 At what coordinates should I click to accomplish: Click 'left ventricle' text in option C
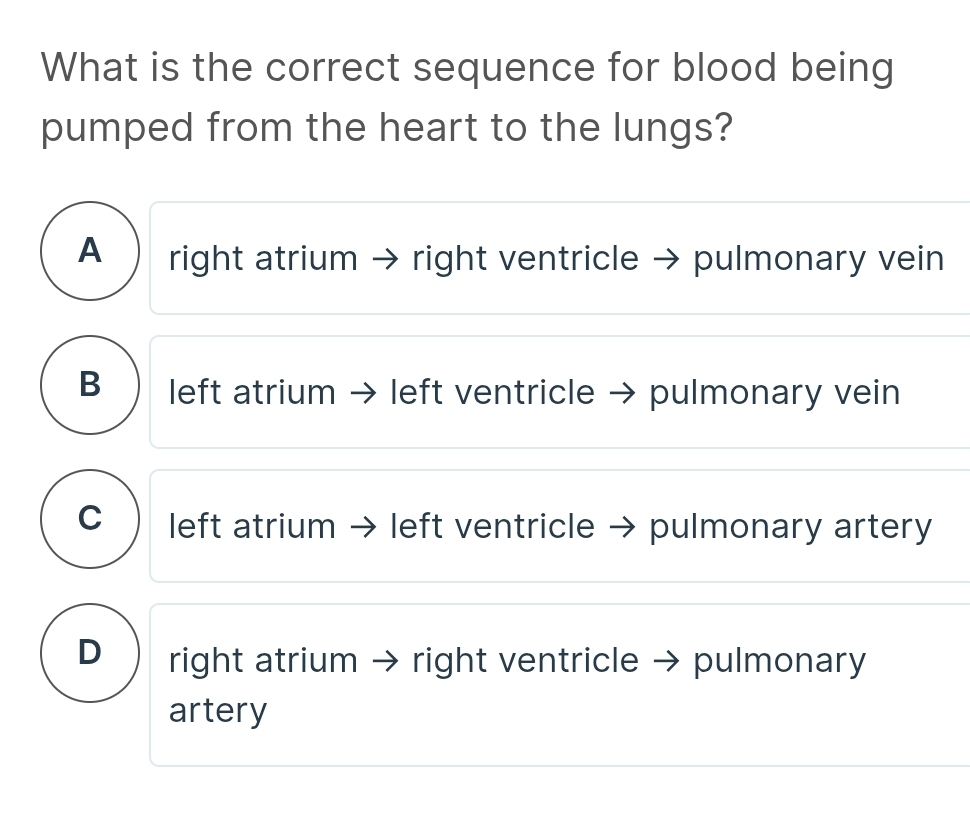coord(492,527)
